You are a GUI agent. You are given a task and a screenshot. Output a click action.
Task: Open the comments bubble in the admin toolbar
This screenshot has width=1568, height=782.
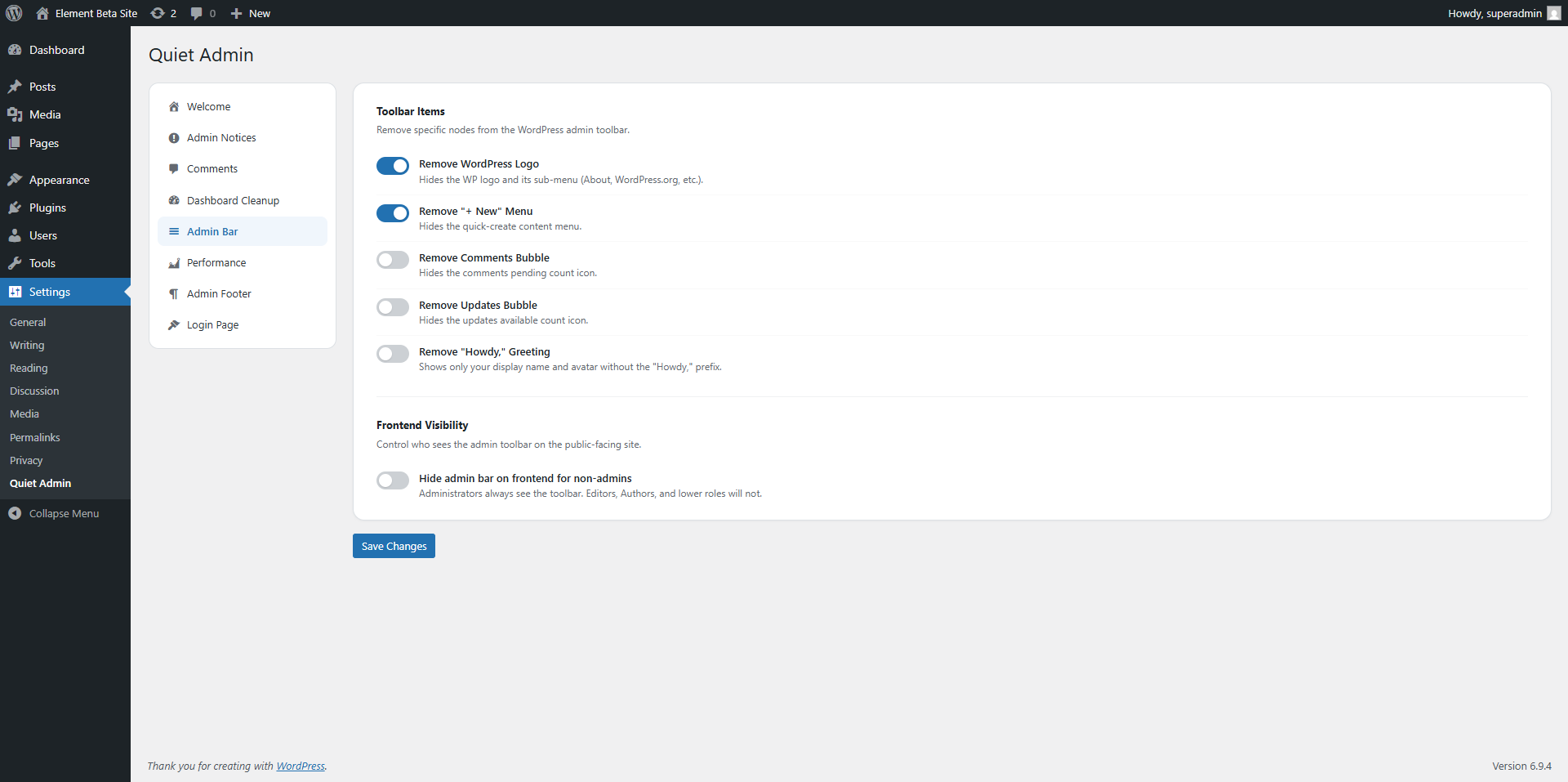click(197, 13)
